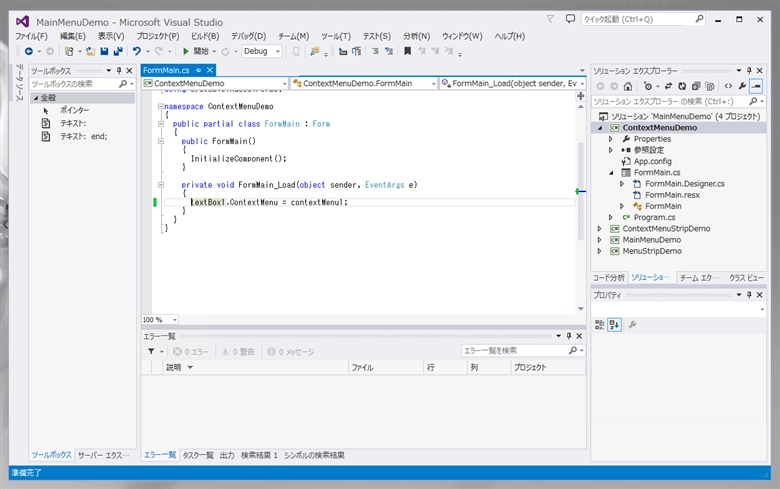Open the 表示(V) menu

pos(111,36)
